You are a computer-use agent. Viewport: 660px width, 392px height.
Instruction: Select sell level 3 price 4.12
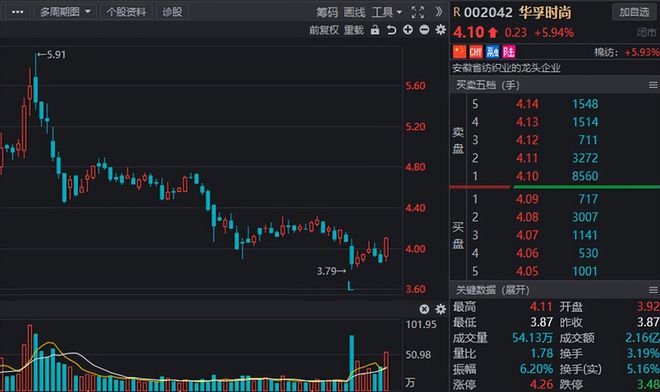(527, 140)
